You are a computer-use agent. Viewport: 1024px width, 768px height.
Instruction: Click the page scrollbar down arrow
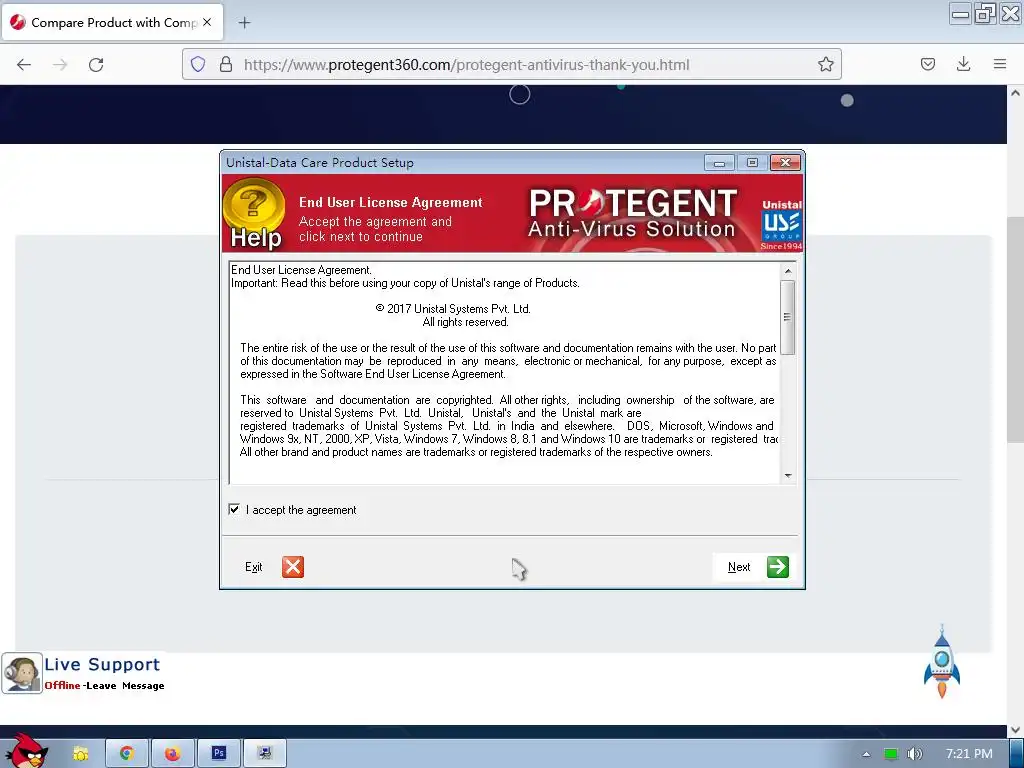(1015, 729)
